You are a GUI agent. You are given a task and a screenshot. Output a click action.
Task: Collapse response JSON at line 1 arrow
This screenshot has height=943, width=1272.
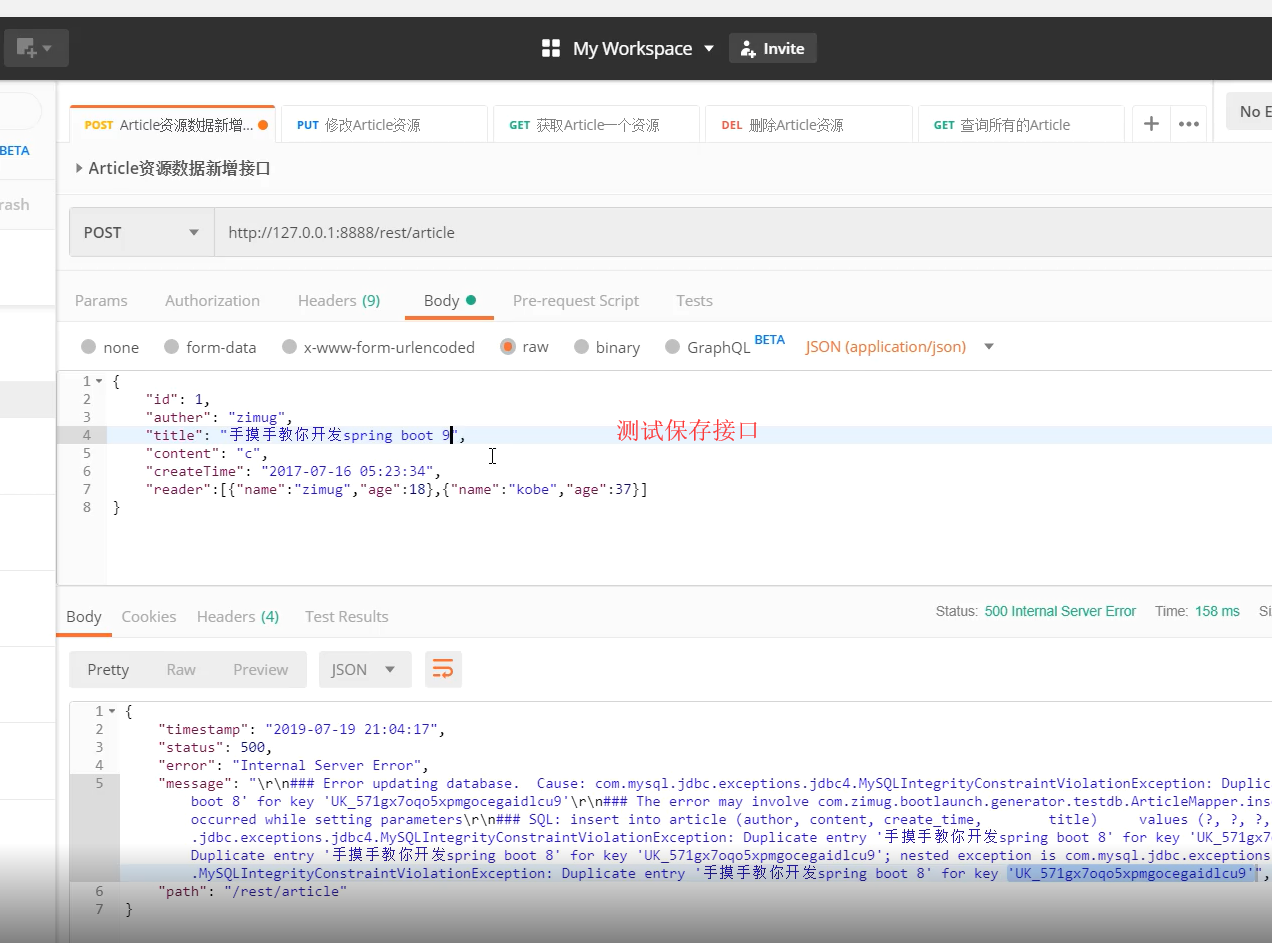(112, 711)
